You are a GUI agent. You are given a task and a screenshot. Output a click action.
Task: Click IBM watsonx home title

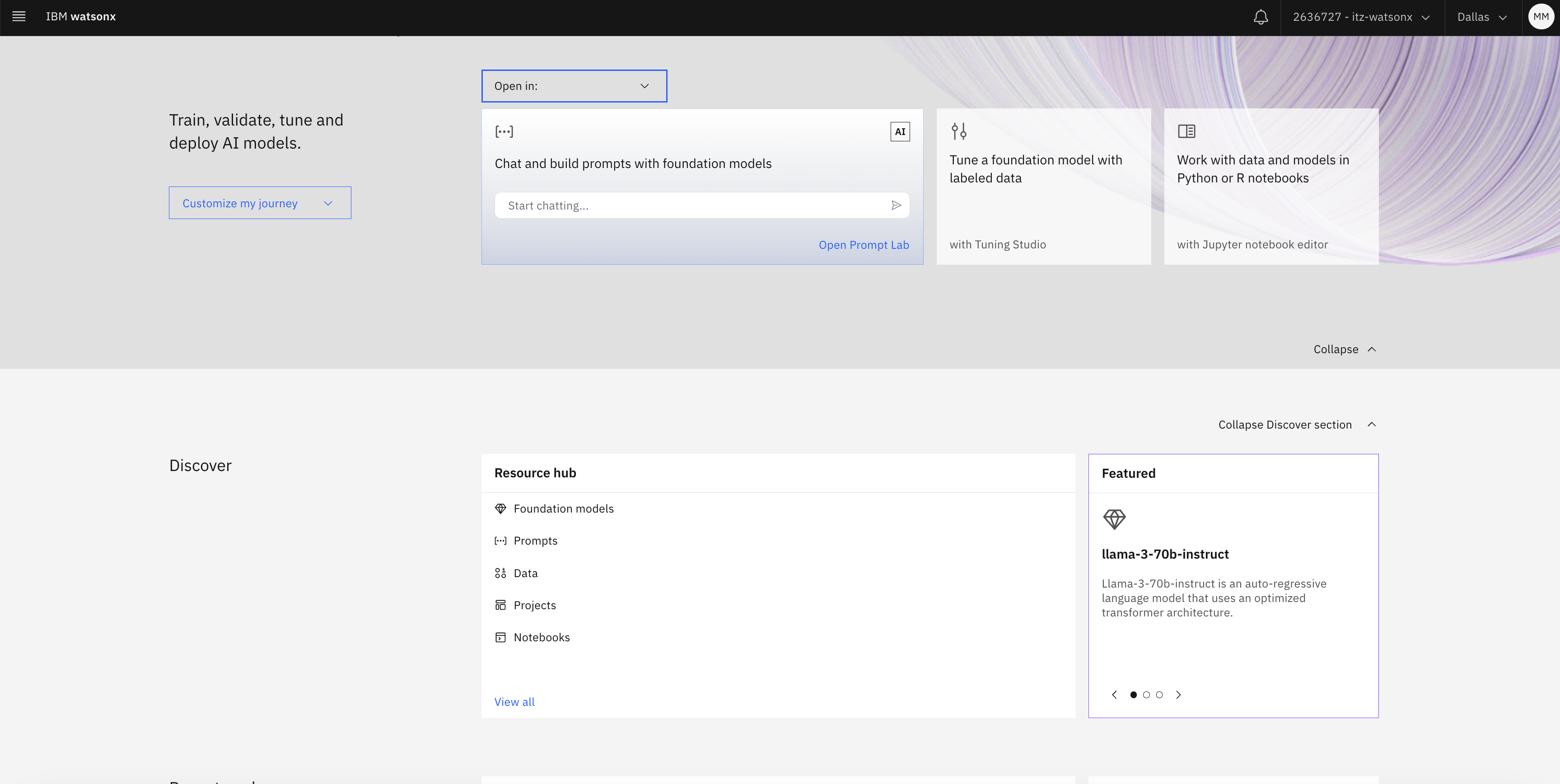(80, 16)
